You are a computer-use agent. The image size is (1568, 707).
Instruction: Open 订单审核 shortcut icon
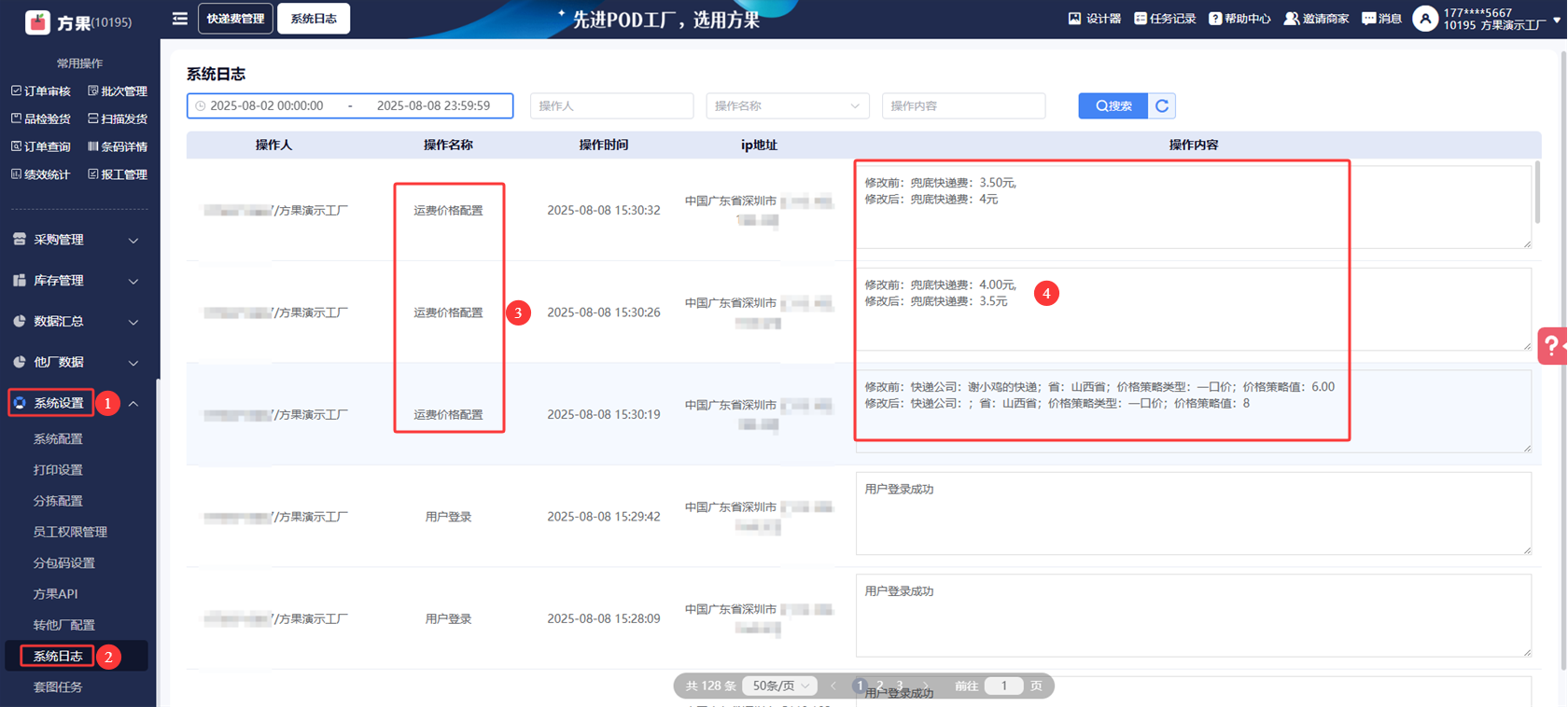pyautogui.click(x=16, y=91)
